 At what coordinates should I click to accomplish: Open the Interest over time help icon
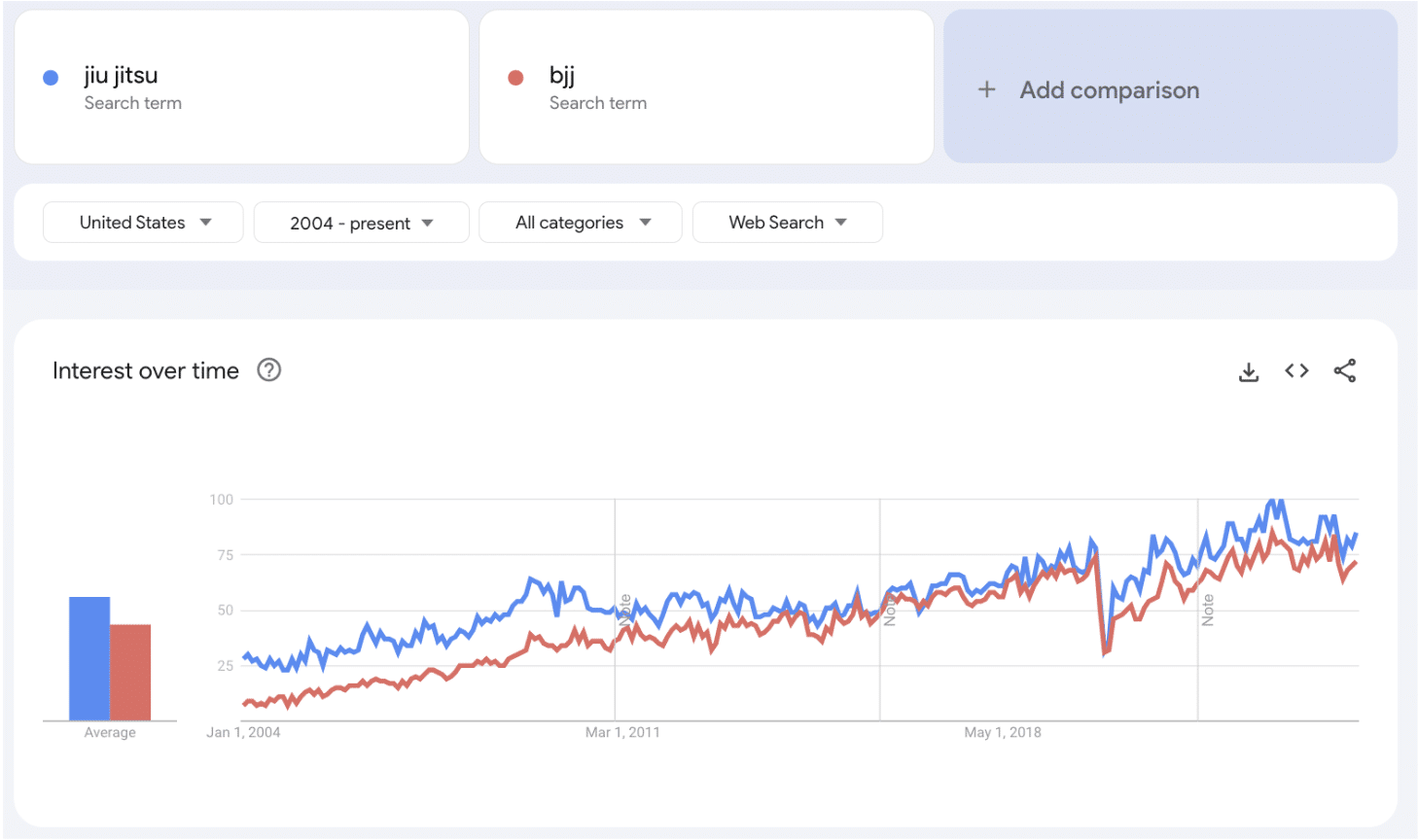[269, 370]
